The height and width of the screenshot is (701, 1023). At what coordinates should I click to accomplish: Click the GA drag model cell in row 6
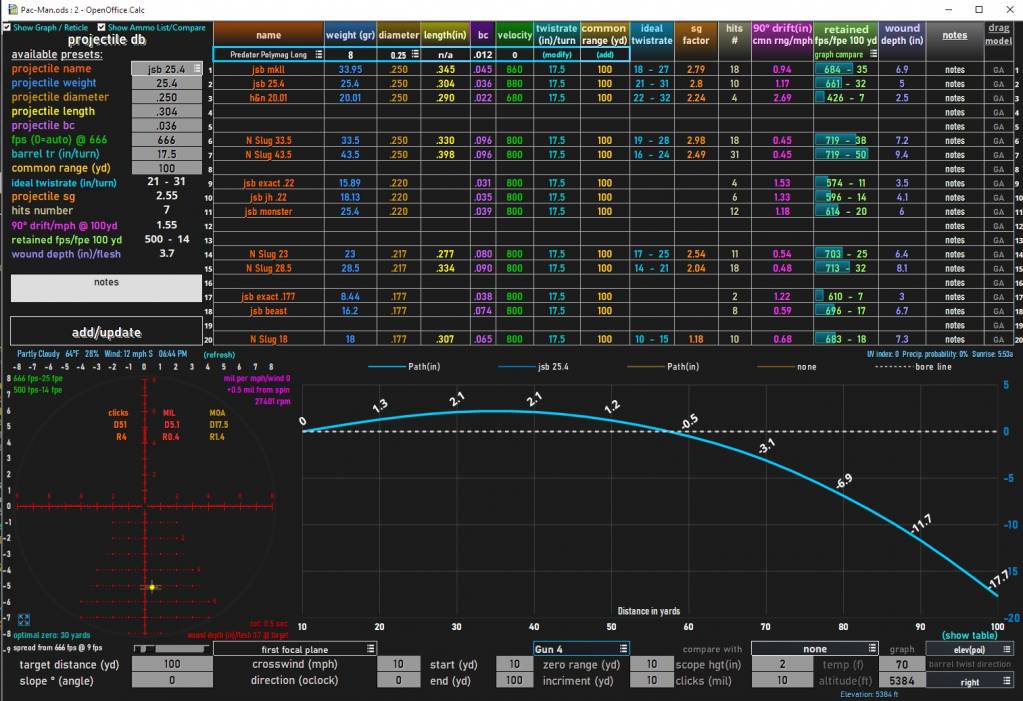[x=998, y=140]
